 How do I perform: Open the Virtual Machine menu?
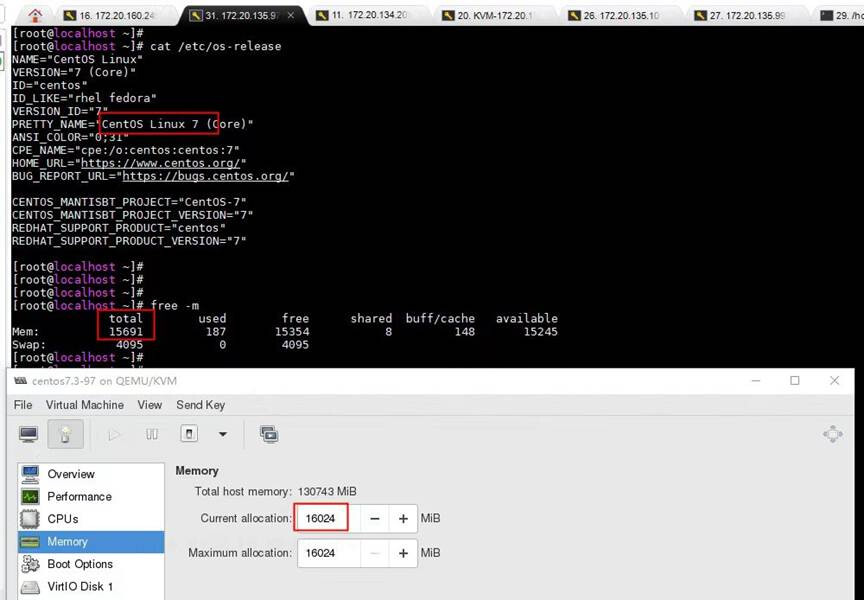pos(85,405)
